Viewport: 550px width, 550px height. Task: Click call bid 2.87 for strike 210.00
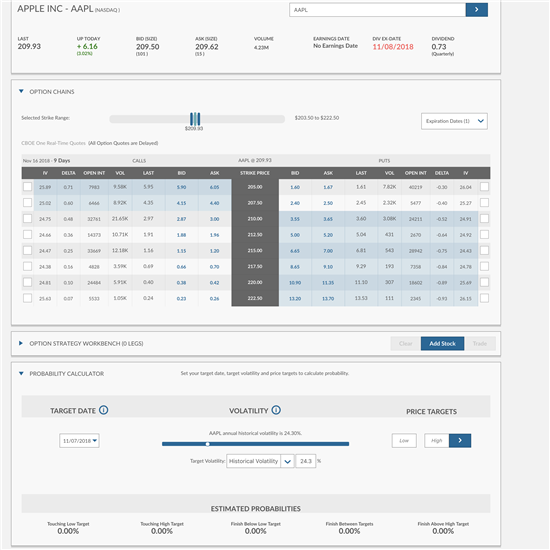click(x=181, y=219)
